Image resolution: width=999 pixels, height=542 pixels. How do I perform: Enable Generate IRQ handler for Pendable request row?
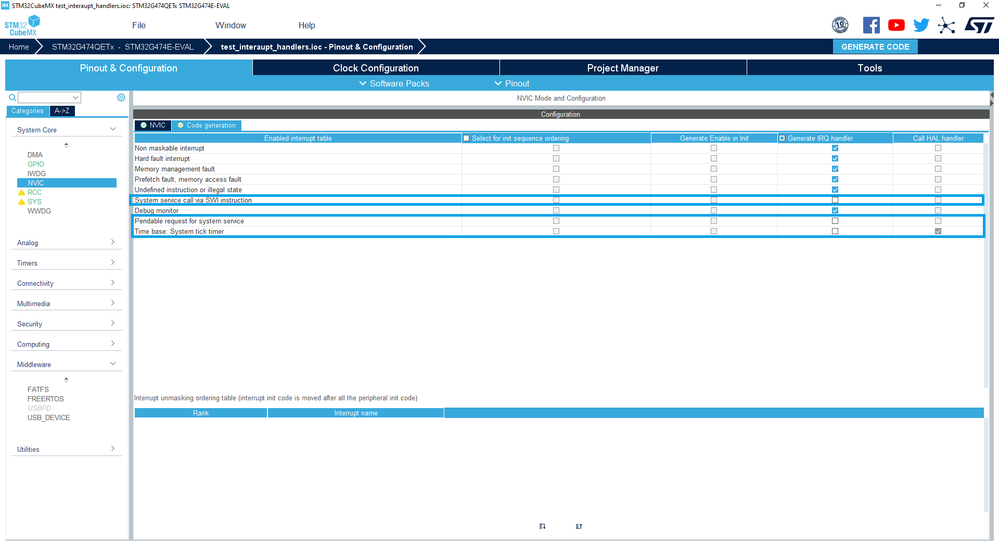835,221
